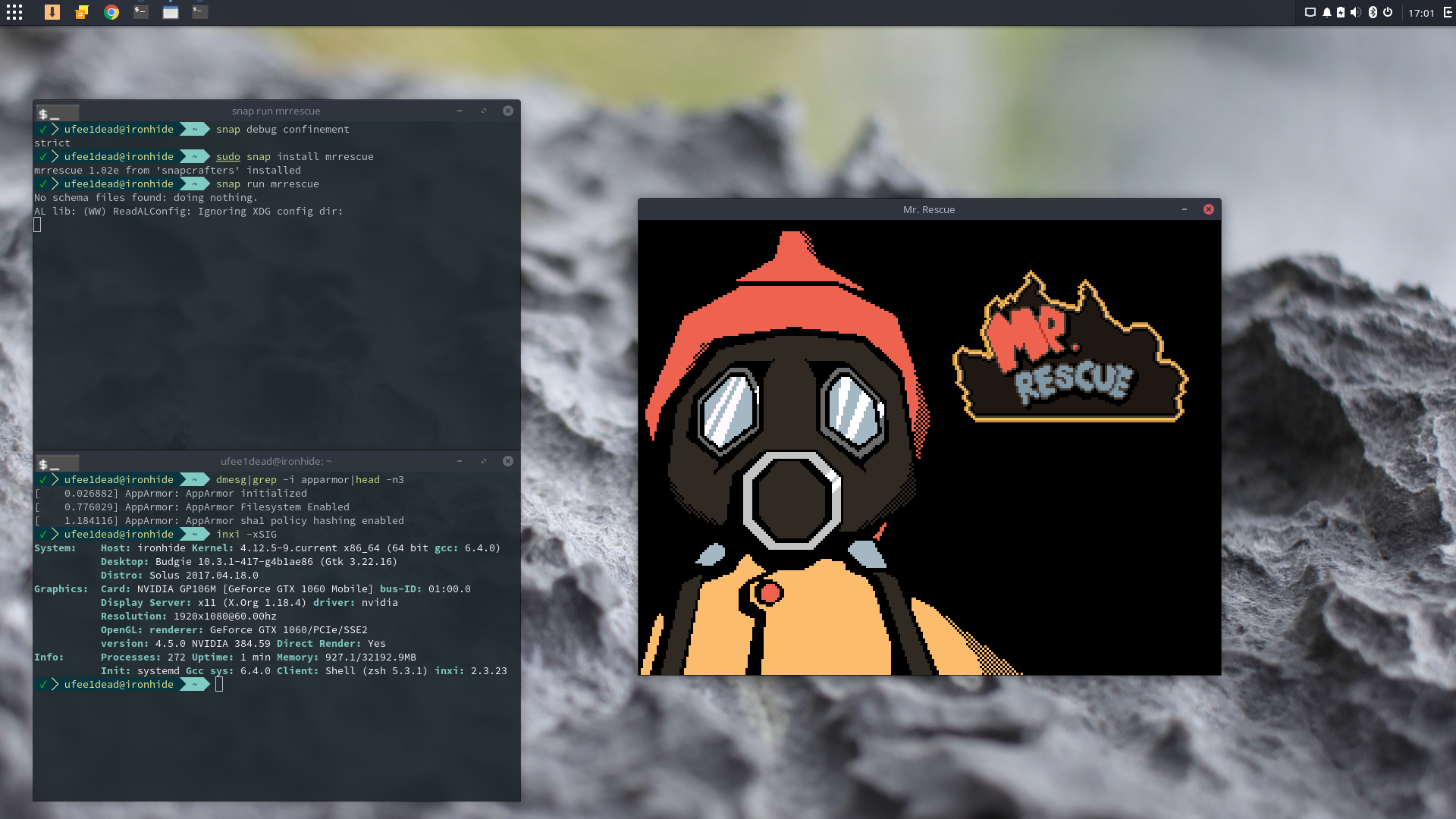Click the 'snap run mrrescue' terminal title
Viewport: 1456px width, 819px height.
coord(276,111)
